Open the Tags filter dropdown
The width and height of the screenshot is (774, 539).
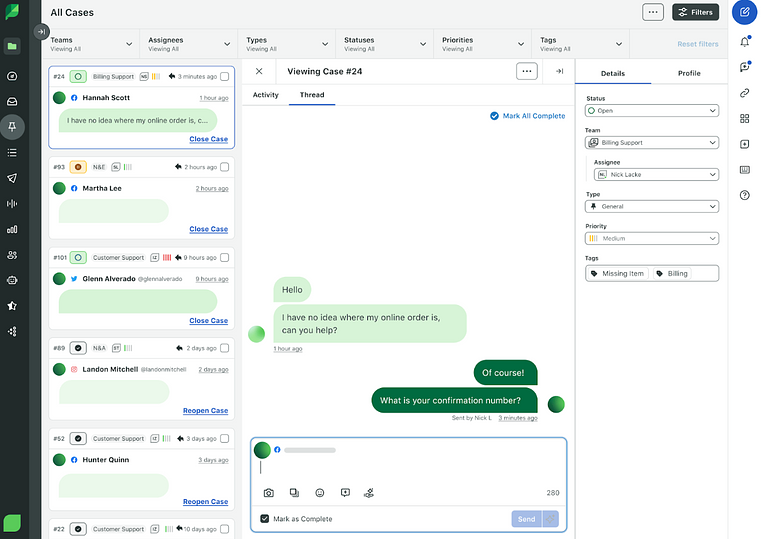click(581, 44)
